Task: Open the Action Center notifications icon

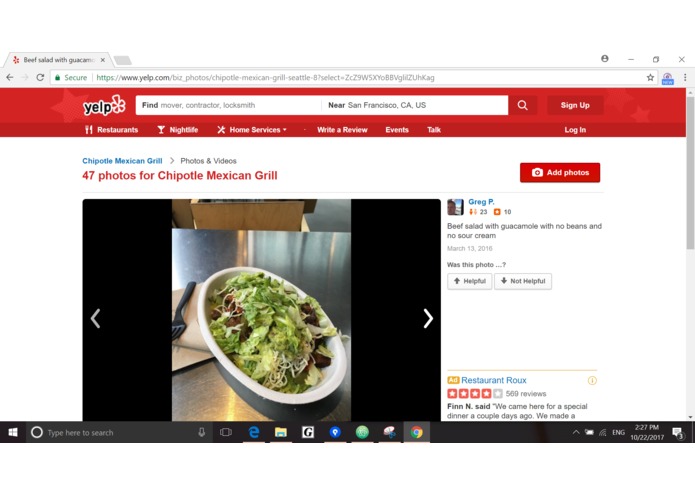Action: pos(677,432)
